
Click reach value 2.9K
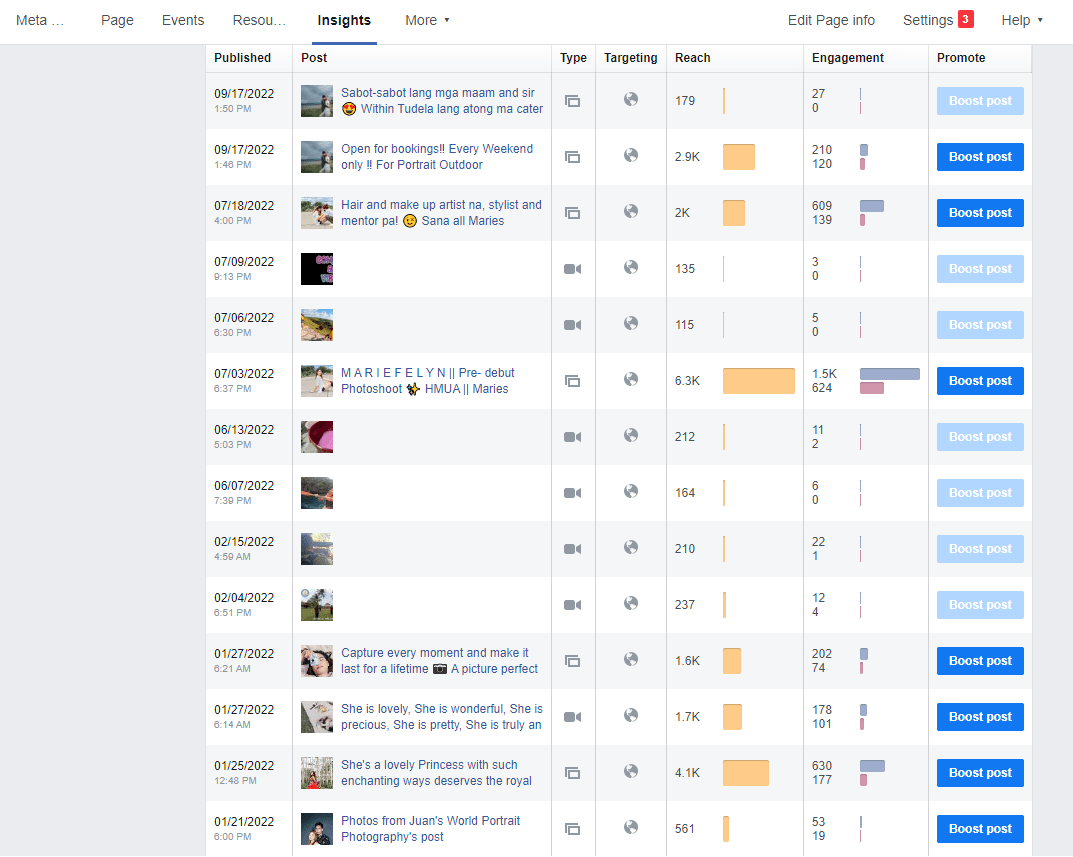pyautogui.click(x=687, y=157)
